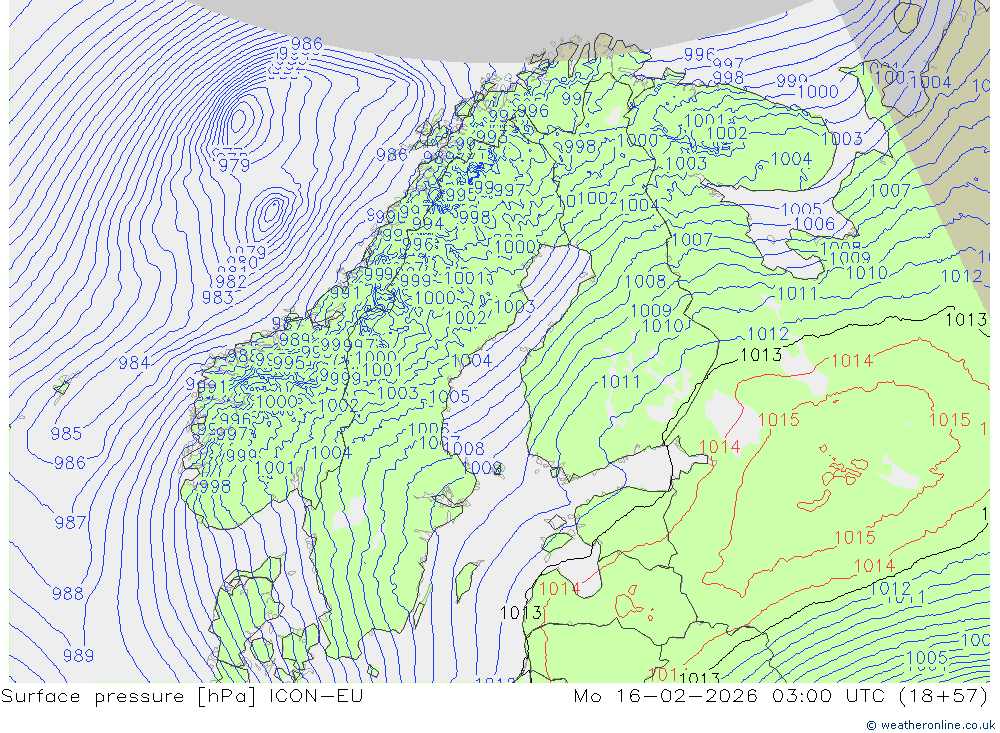Click the 'Surface pressure [hPa] ICON-EU' caption
1000x733 pixels.
(182, 696)
